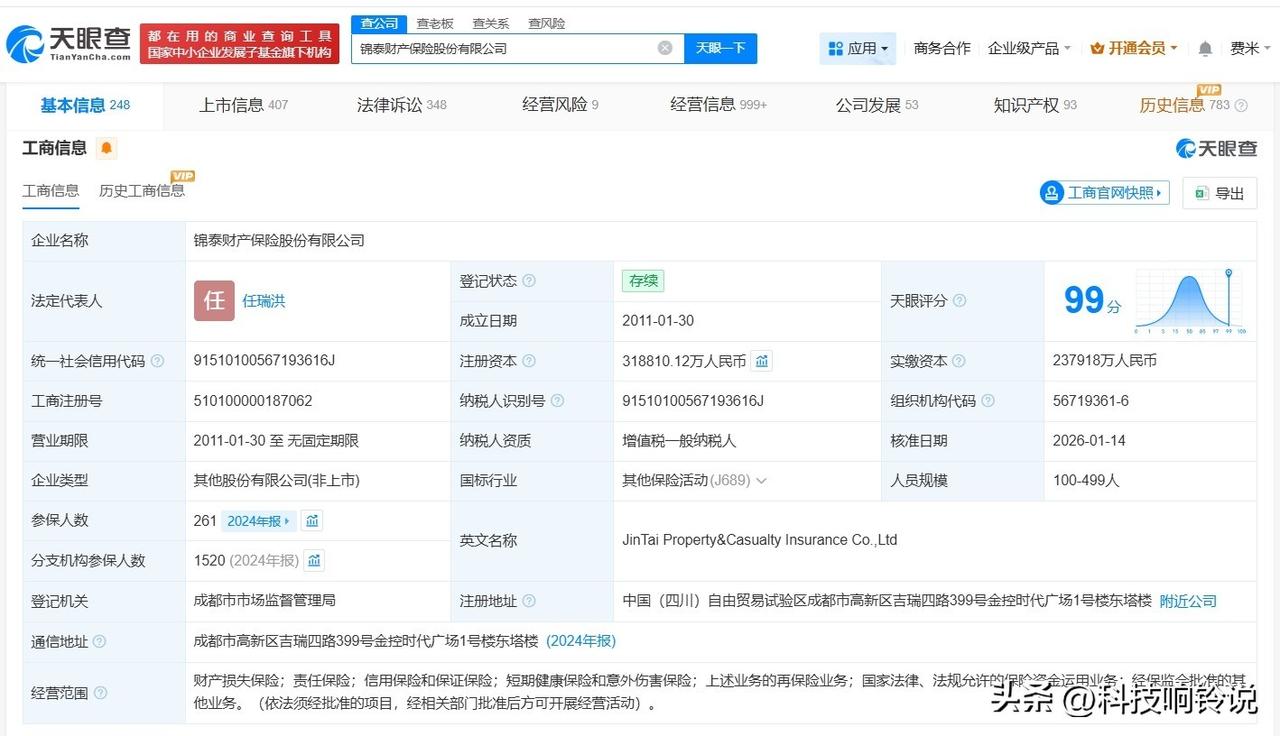The height and width of the screenshot is (736, 1280).
Task: Click help icon next to 经营范围
Action: point(100,693)
